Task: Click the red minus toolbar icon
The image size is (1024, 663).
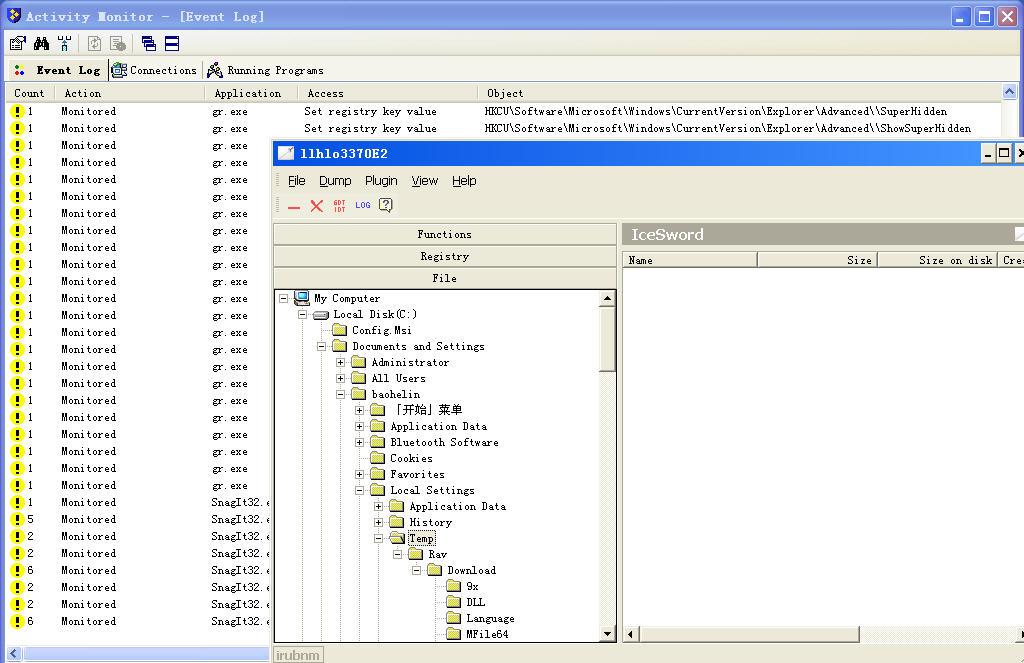Action: pyautogui.click(x=294, y=206)
